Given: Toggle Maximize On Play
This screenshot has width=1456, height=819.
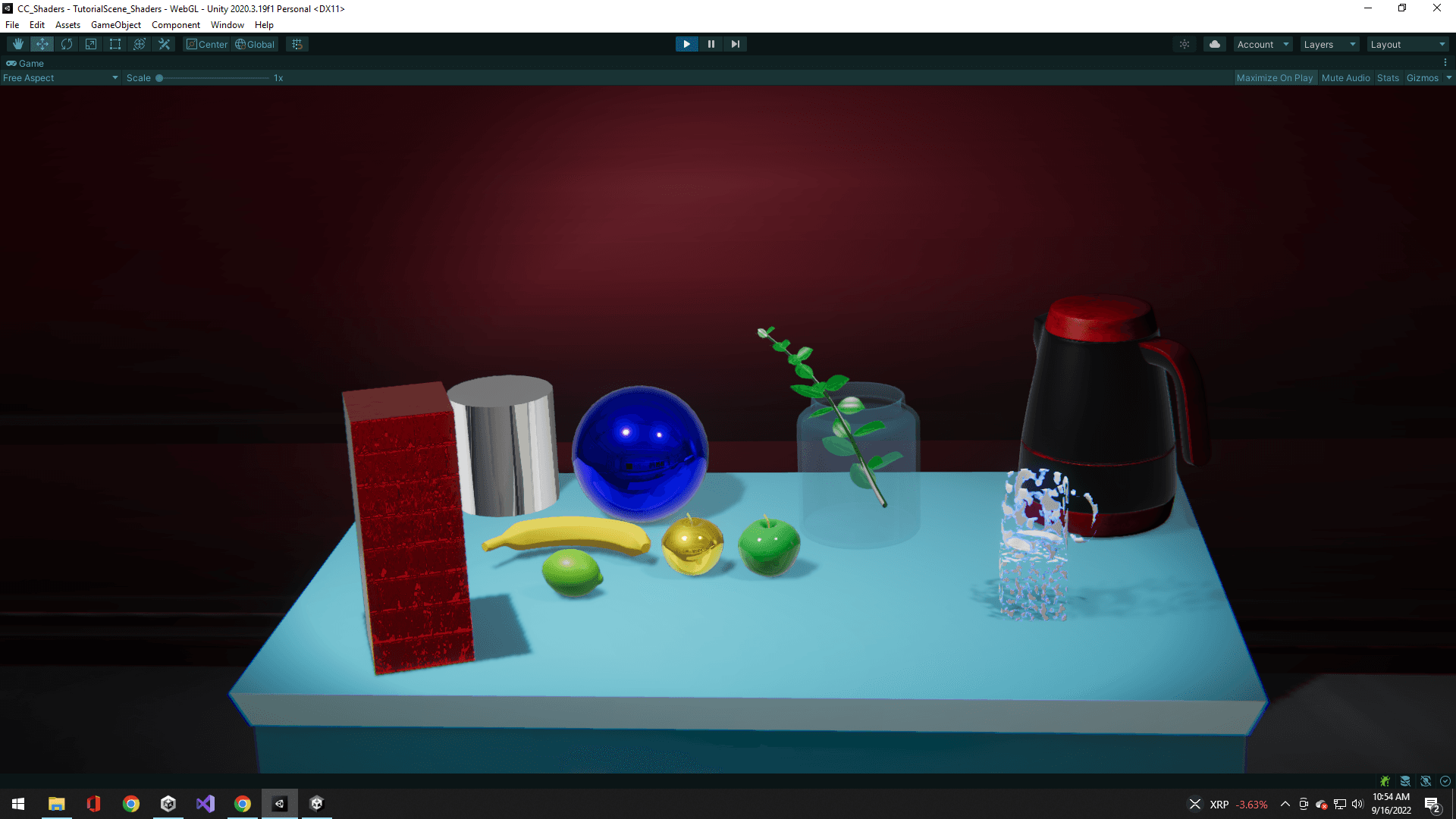Looking at the screenshot, I should pos(1274,78).
